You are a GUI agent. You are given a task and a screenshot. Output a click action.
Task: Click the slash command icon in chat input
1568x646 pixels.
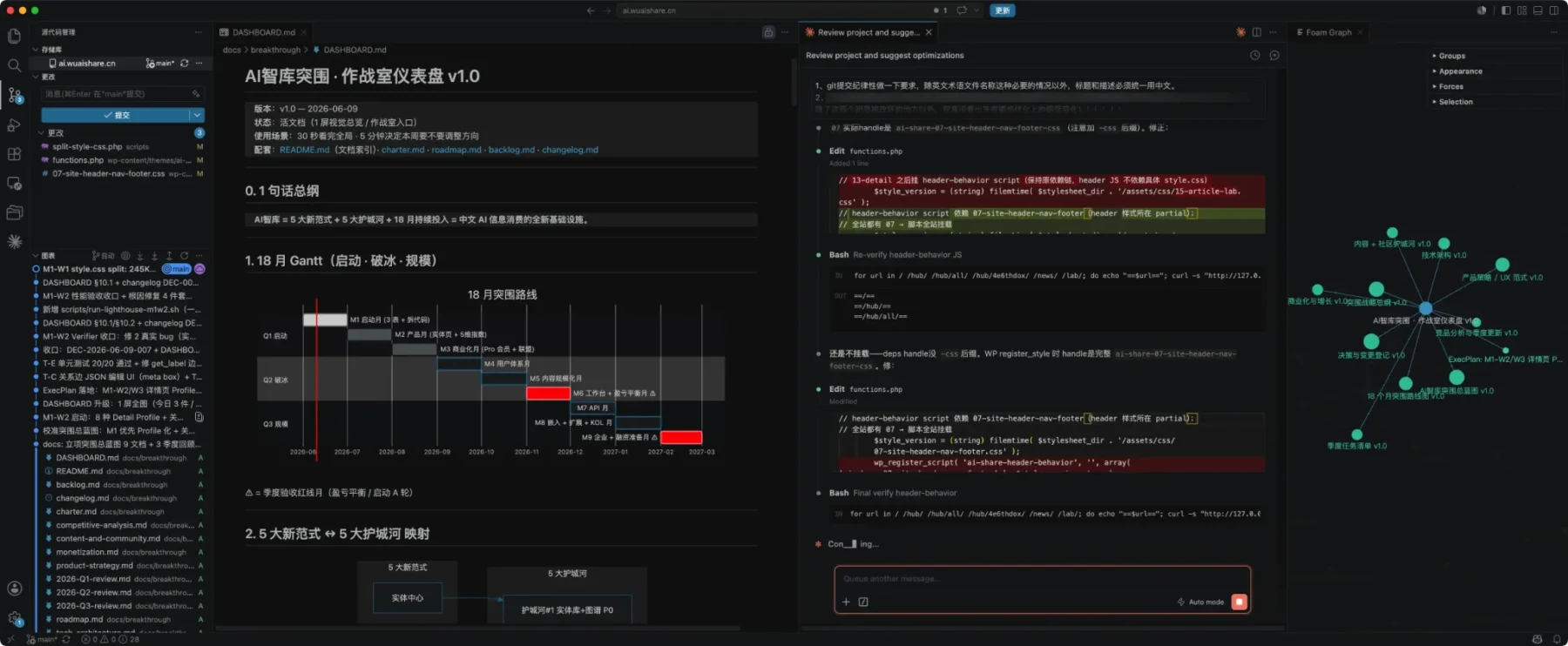[863, 602]
